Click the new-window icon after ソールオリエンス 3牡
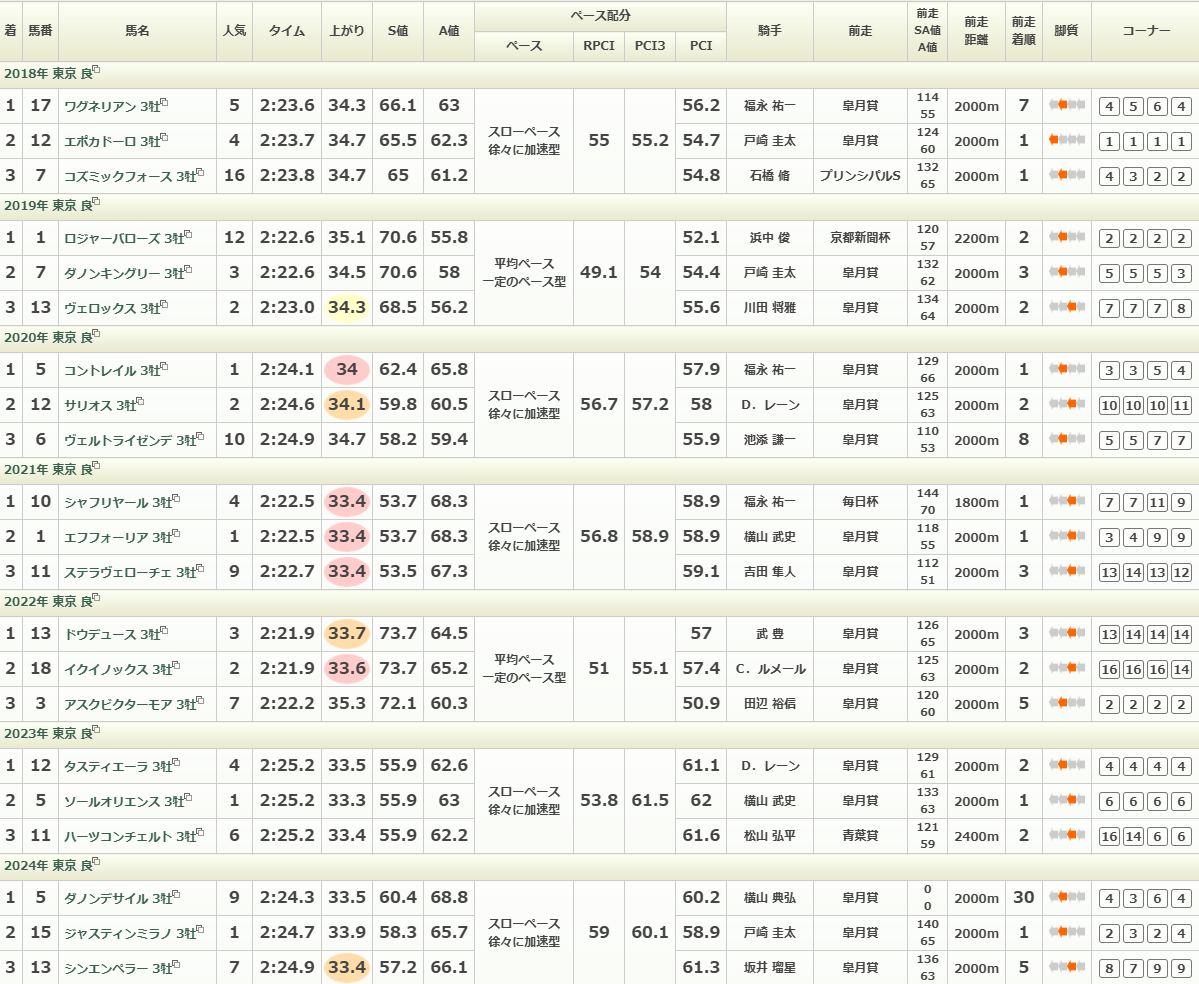Image resolution: width=1199 pixels, height=984 pixels. [x=188, y=797]
